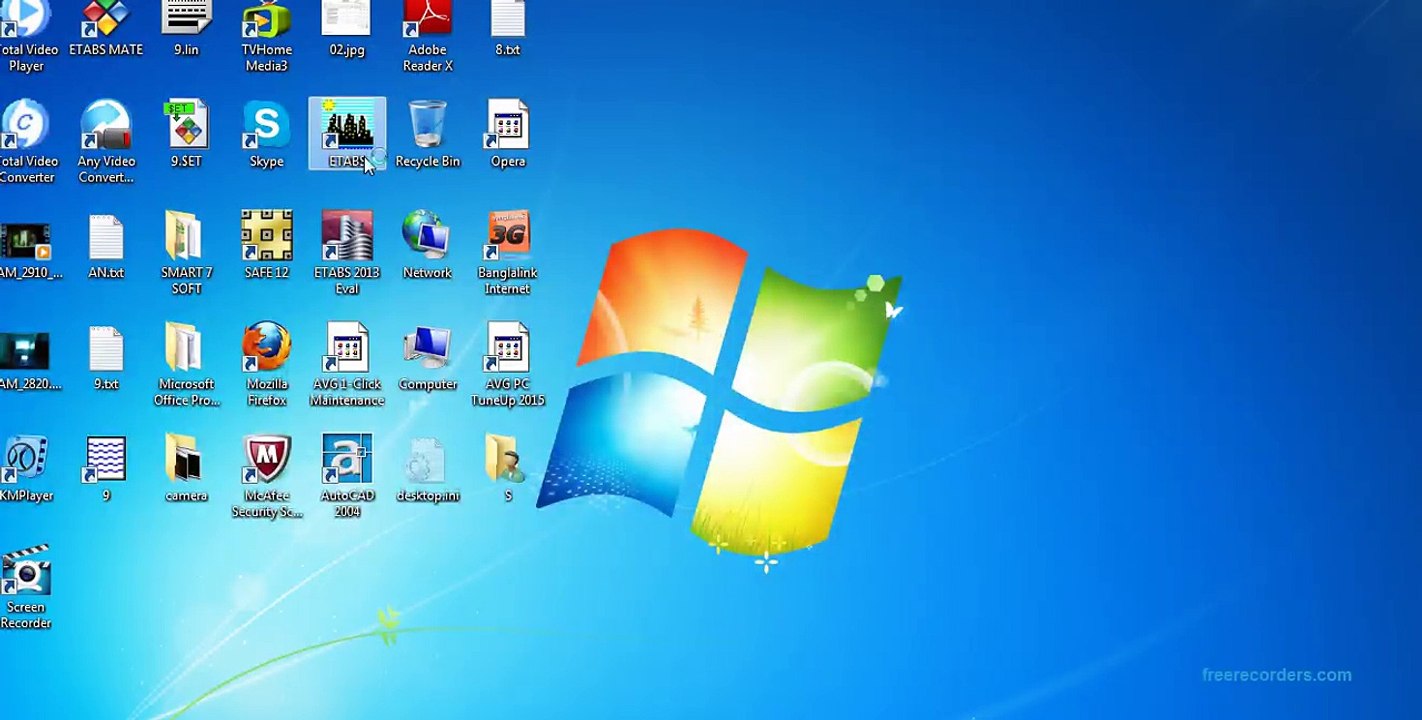Open the SMART 7 SOFT folder
The width and height of the screenshot is (1422, 720).
tap(186, 253)
